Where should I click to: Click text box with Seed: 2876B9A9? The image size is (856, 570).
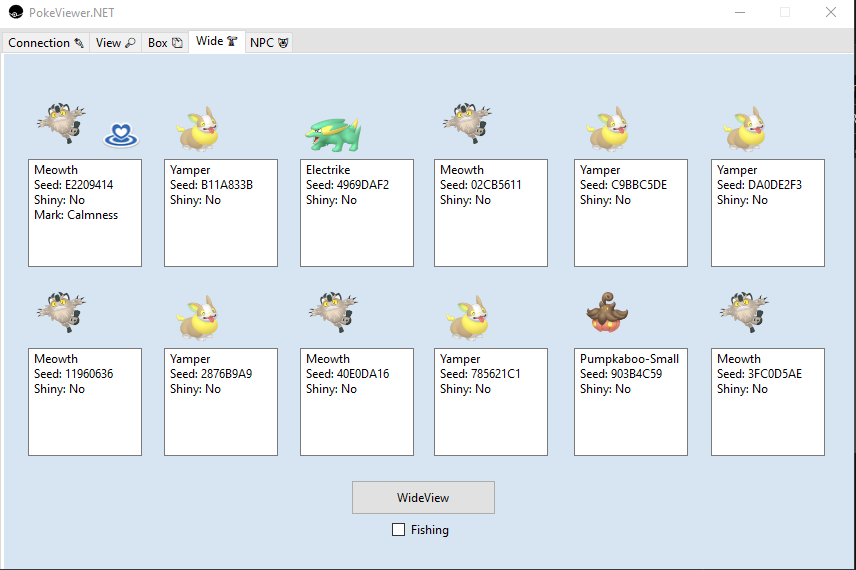(x=221, y=402)
